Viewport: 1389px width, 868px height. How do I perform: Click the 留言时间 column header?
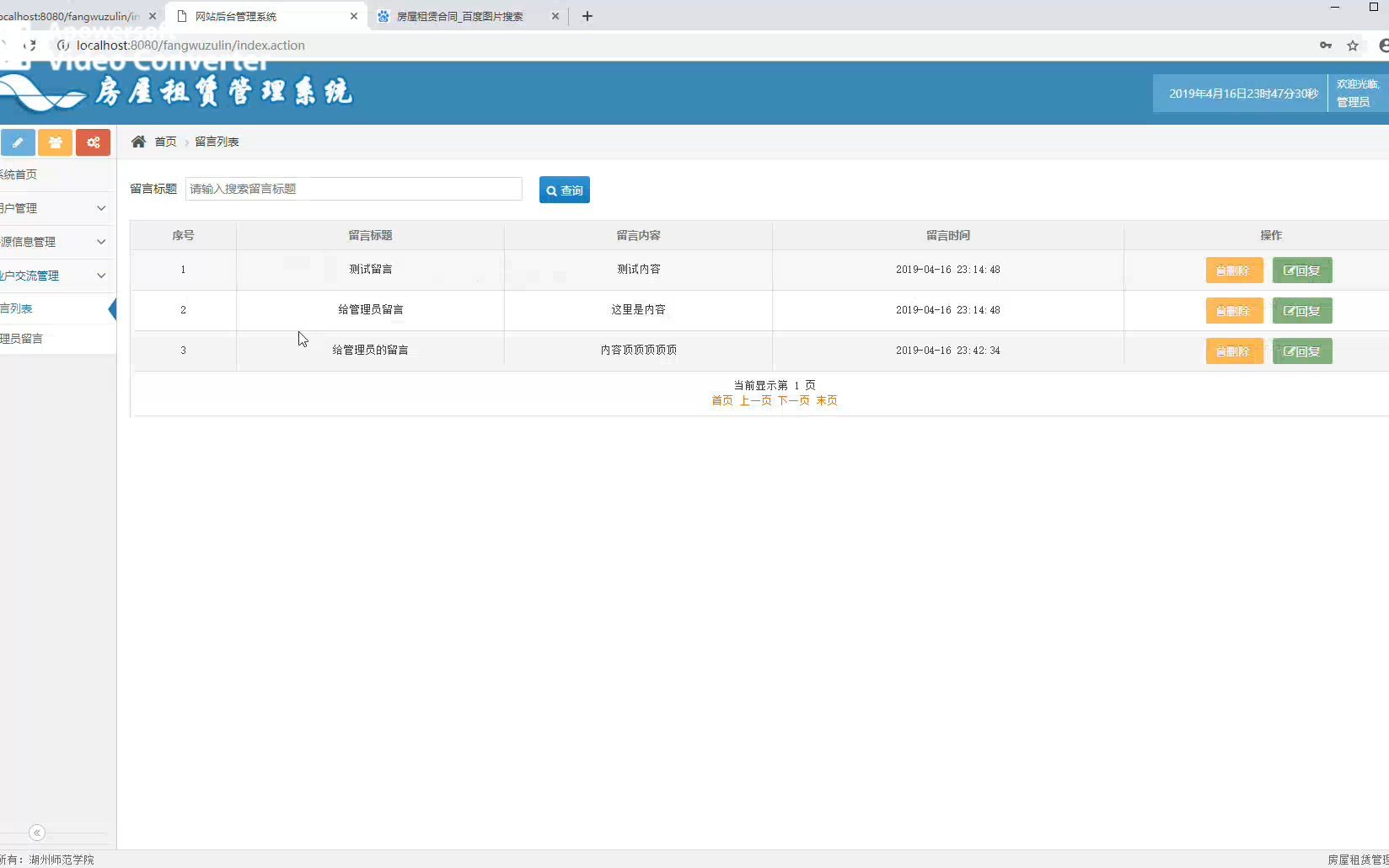click(948, 235)
